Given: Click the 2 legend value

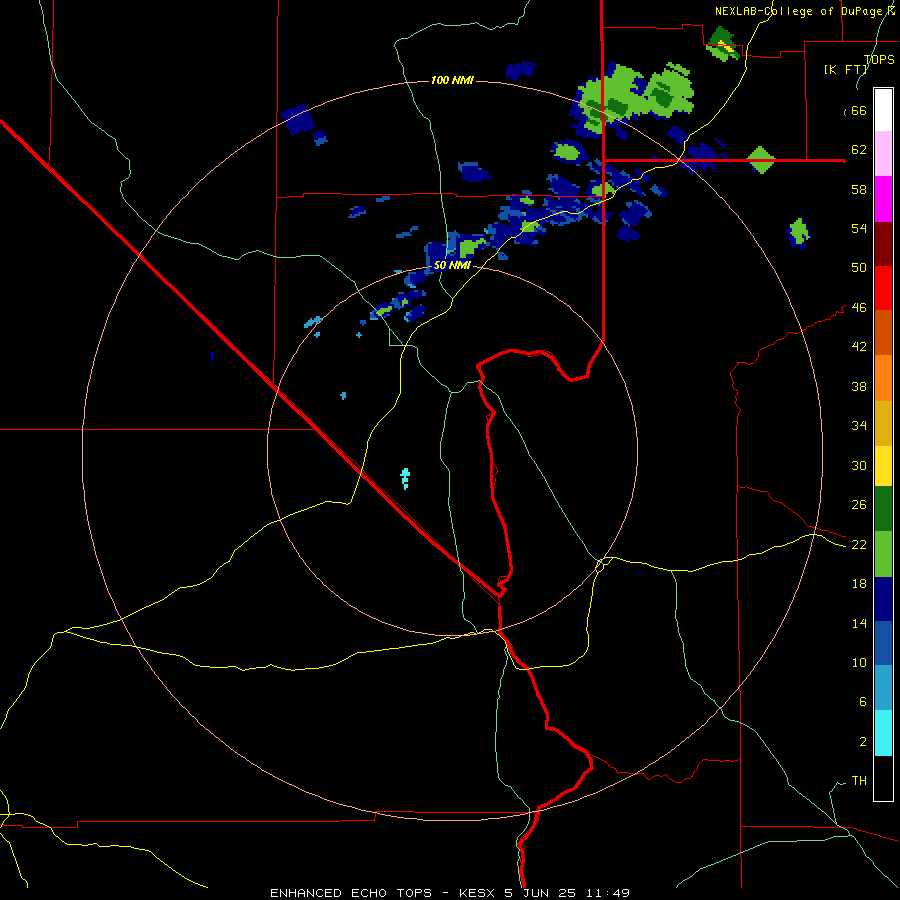Looking at the screenshot, I should [863, 742].
